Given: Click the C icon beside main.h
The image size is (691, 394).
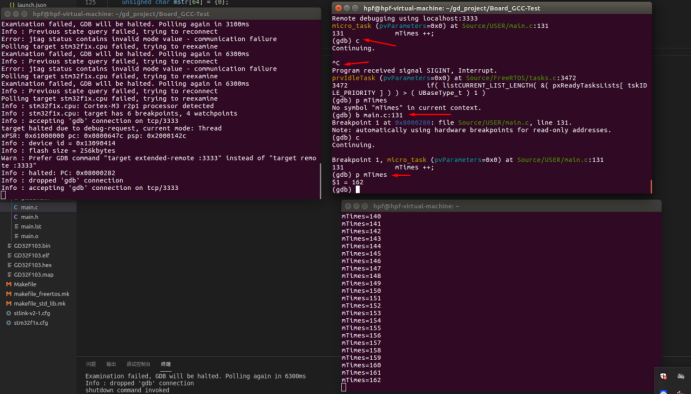Looking at the screenshot, I should click(x=16, y=217).
